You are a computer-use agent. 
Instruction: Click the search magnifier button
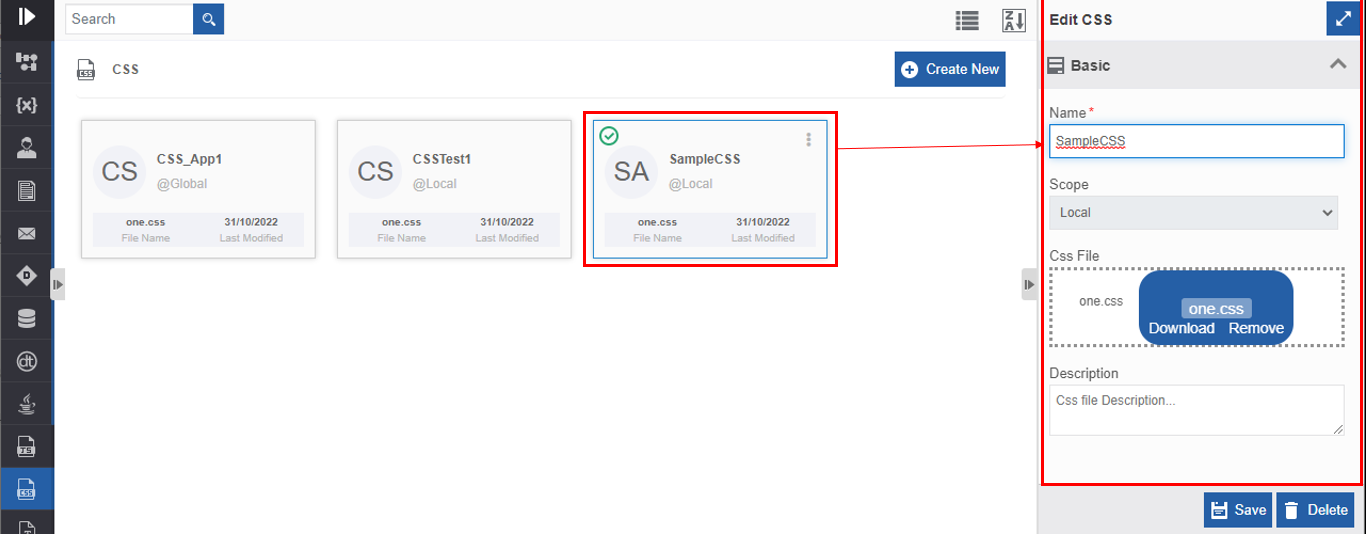coord(208,19)
